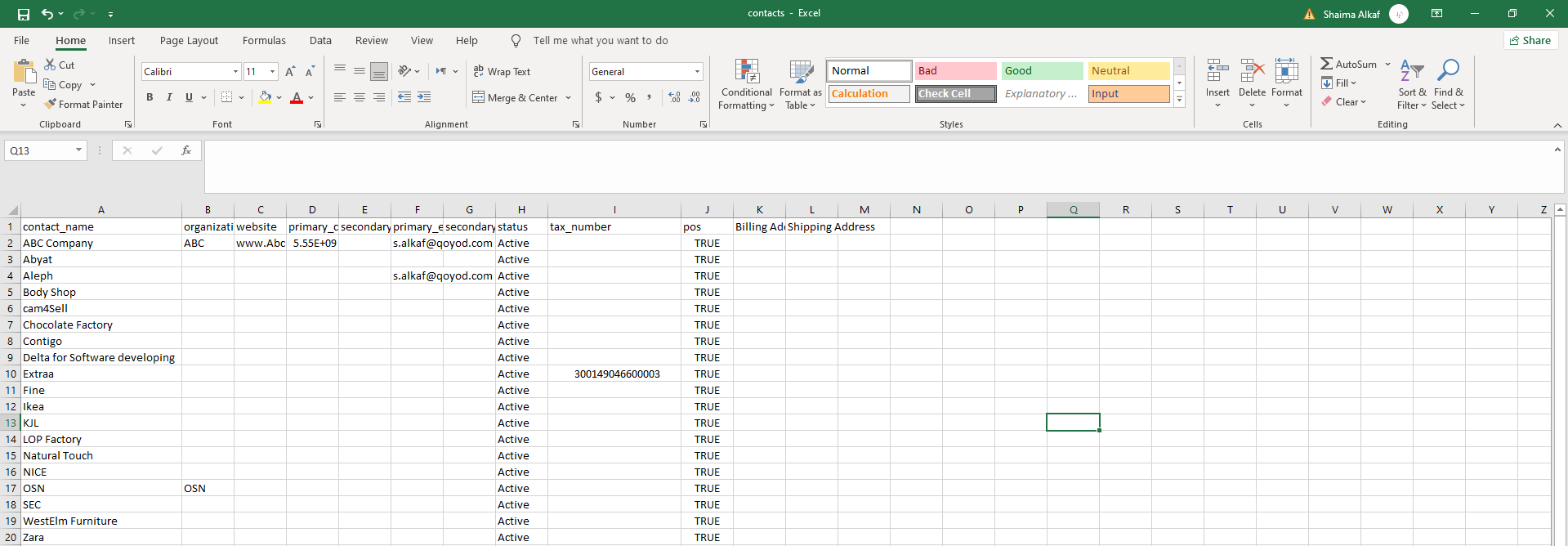This screenshot has width=1568, height=546.
Task: Select cell containing Delta for Software developing
Action: click(99, 358)
